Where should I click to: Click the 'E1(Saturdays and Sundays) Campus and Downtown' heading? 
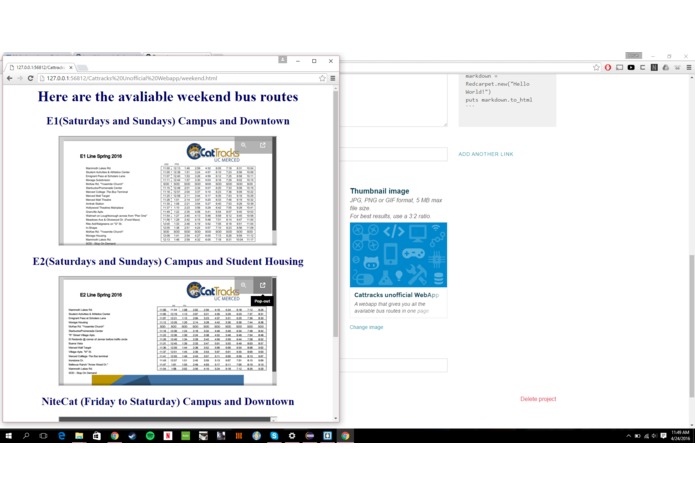[x=168, y=121]
